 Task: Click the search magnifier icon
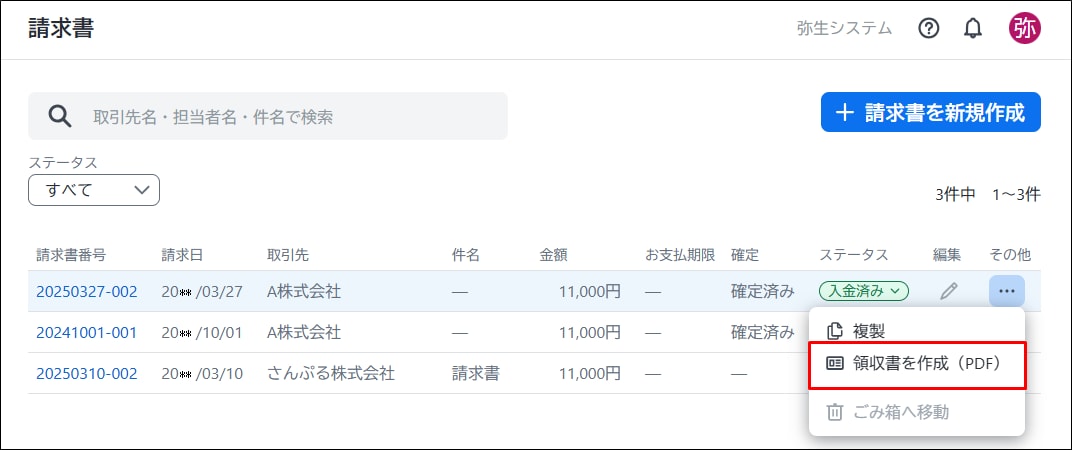click(x=60, y=116)
